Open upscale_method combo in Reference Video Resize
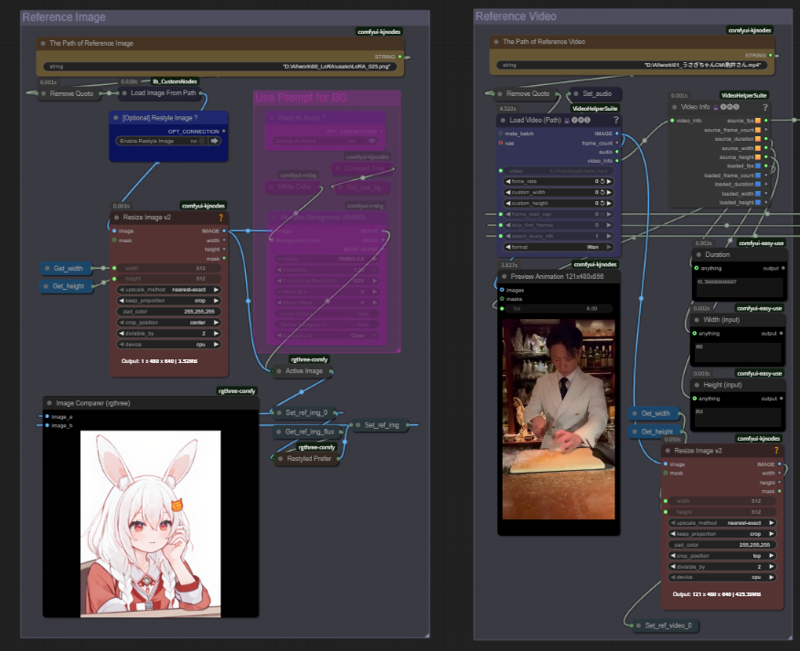This screenshot has width=800, height=651. click(x=722, y=523)
